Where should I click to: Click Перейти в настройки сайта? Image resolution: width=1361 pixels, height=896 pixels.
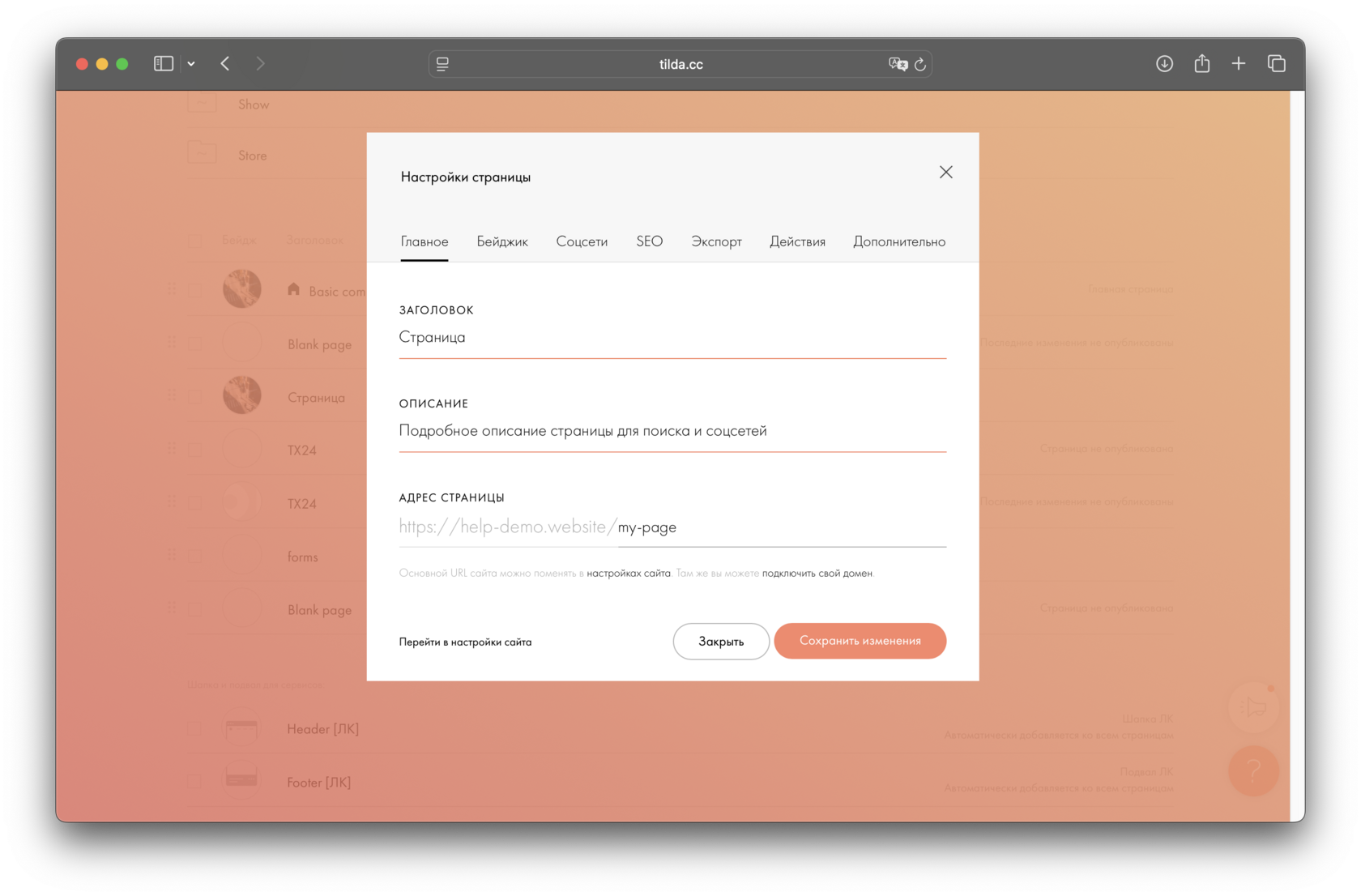pyautogui.click(x=465, y=642)
